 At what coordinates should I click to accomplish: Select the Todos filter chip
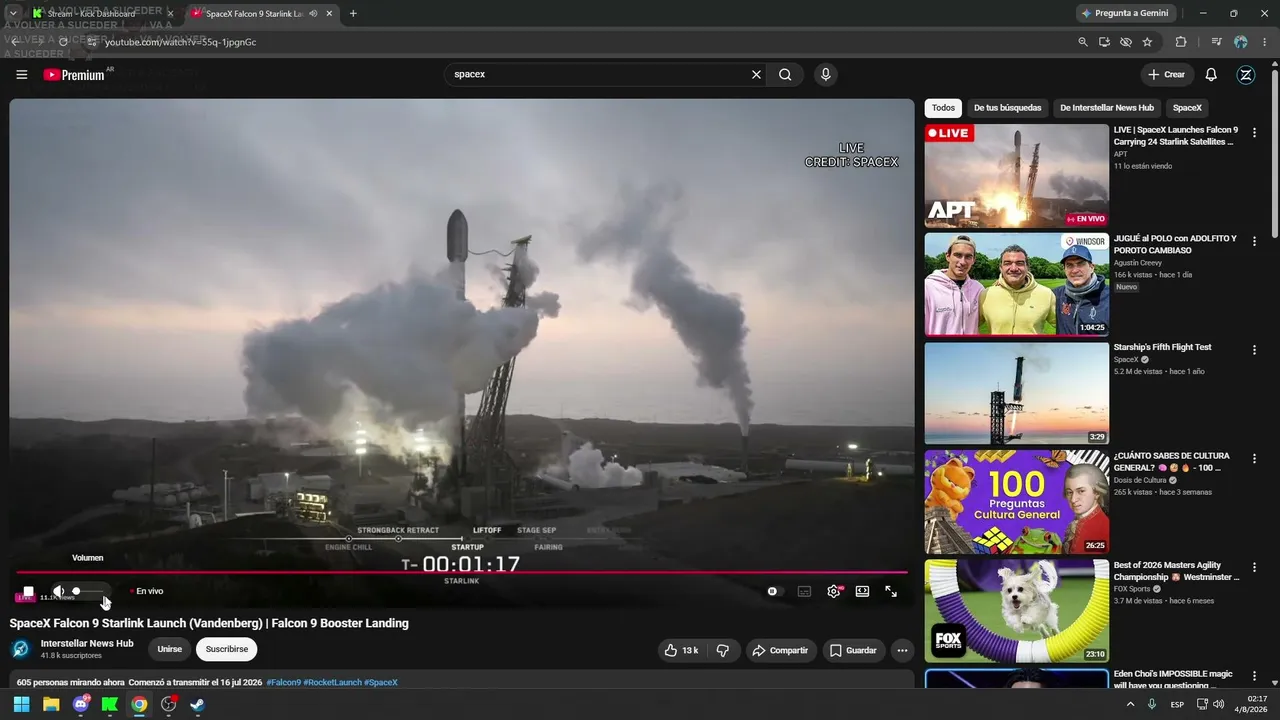pos(943,108)
